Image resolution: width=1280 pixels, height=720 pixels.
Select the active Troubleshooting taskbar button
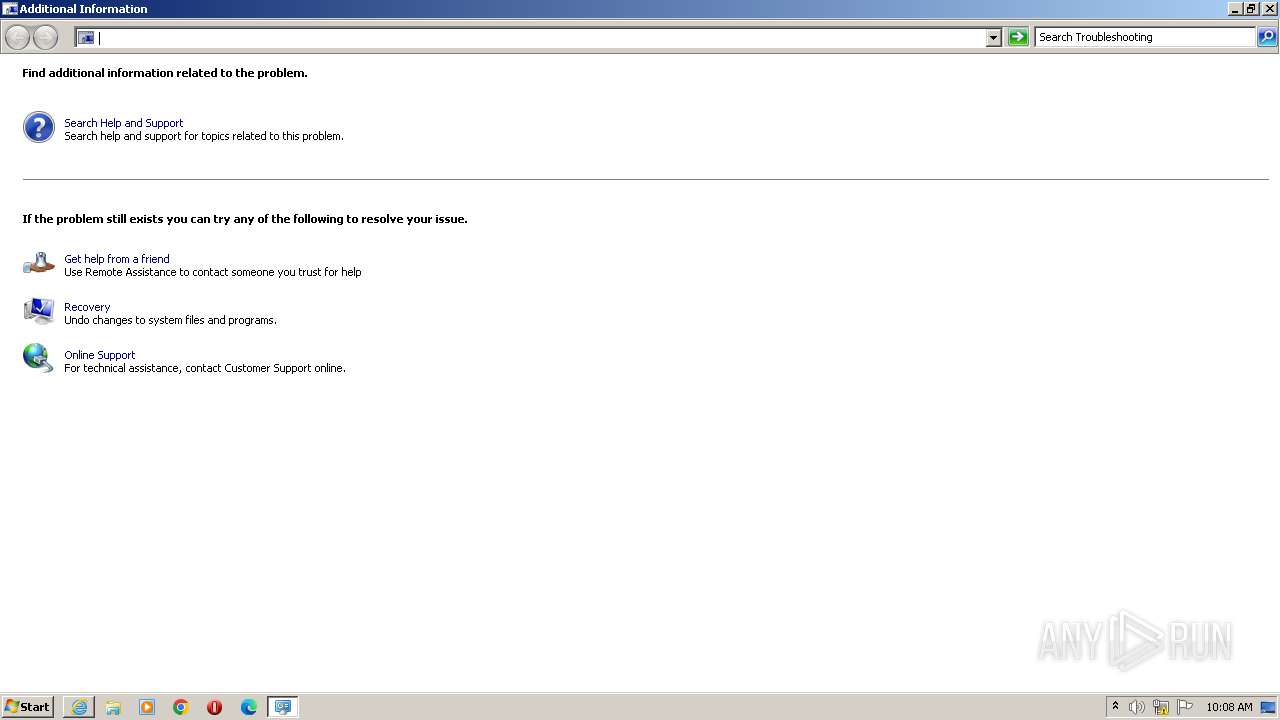283,707
